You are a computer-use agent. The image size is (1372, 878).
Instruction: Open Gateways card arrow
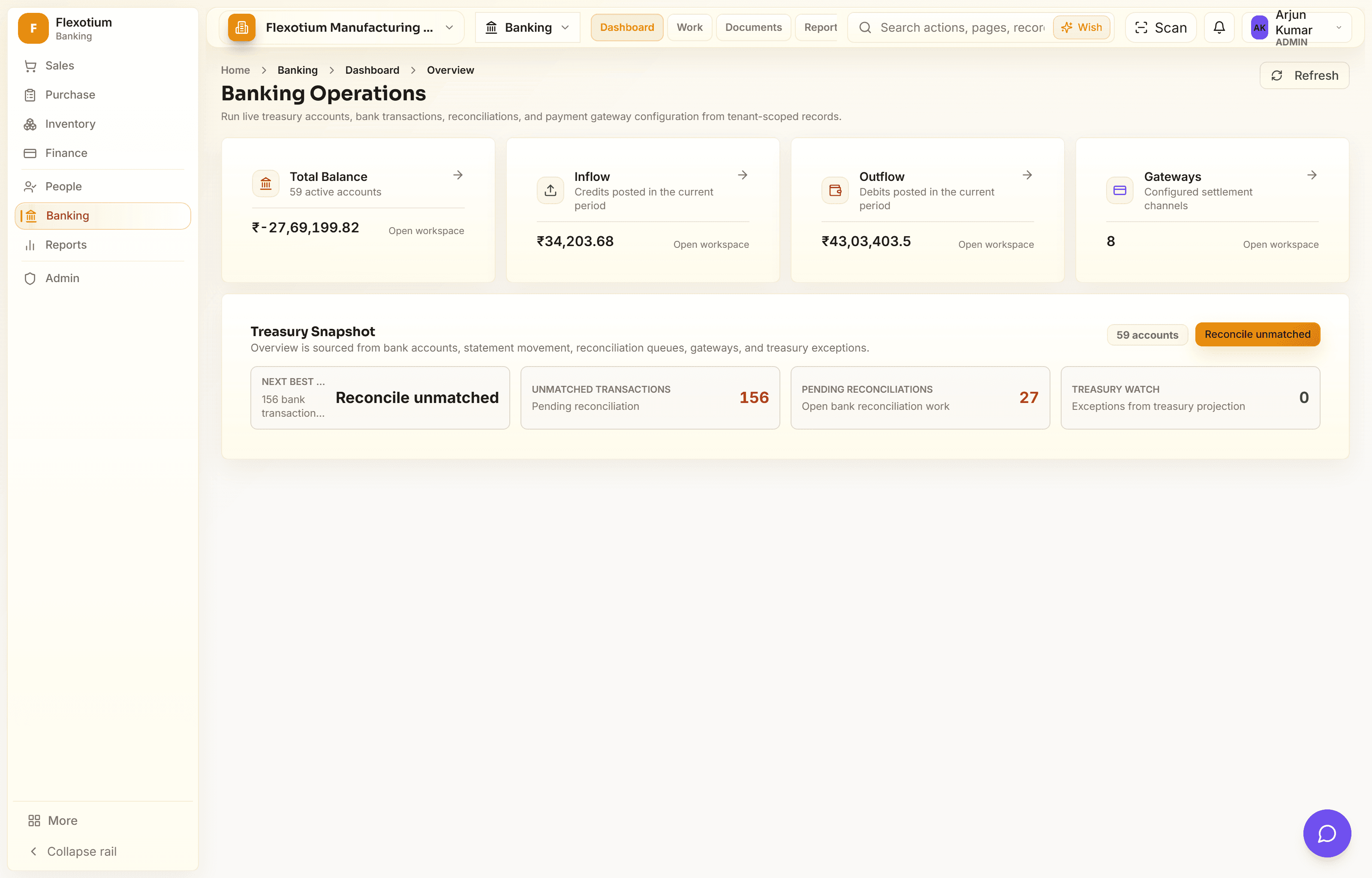[1312, 175]
